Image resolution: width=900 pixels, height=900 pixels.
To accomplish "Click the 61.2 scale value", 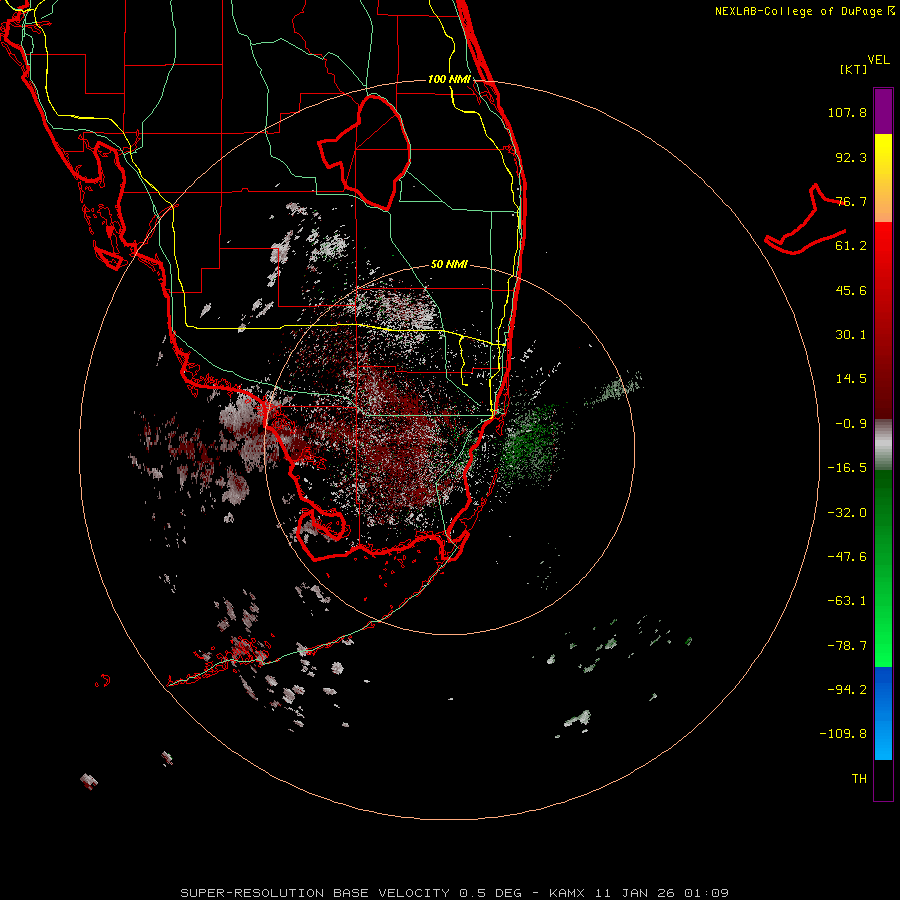I will coord(851,246).
